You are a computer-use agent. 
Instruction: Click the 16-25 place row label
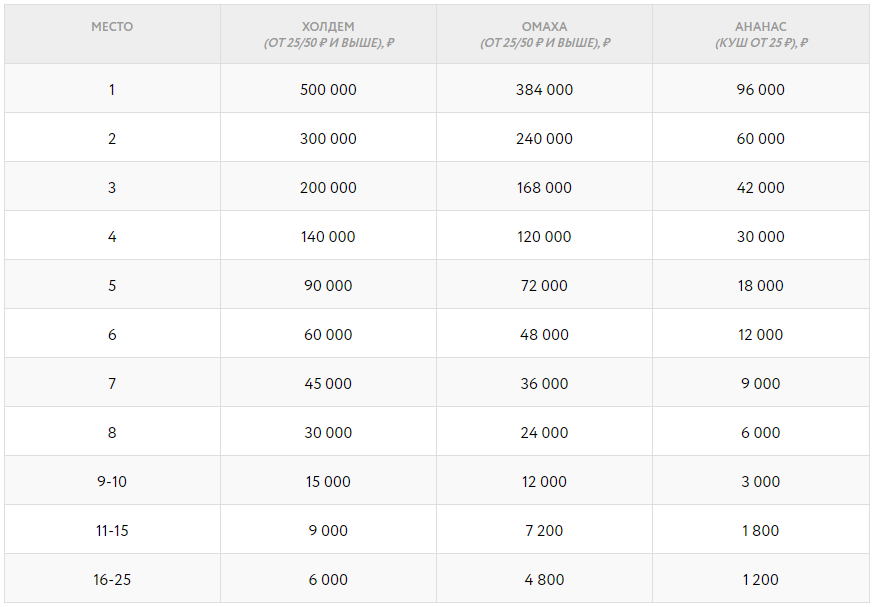pyautogui.click(x=112, y=580)
